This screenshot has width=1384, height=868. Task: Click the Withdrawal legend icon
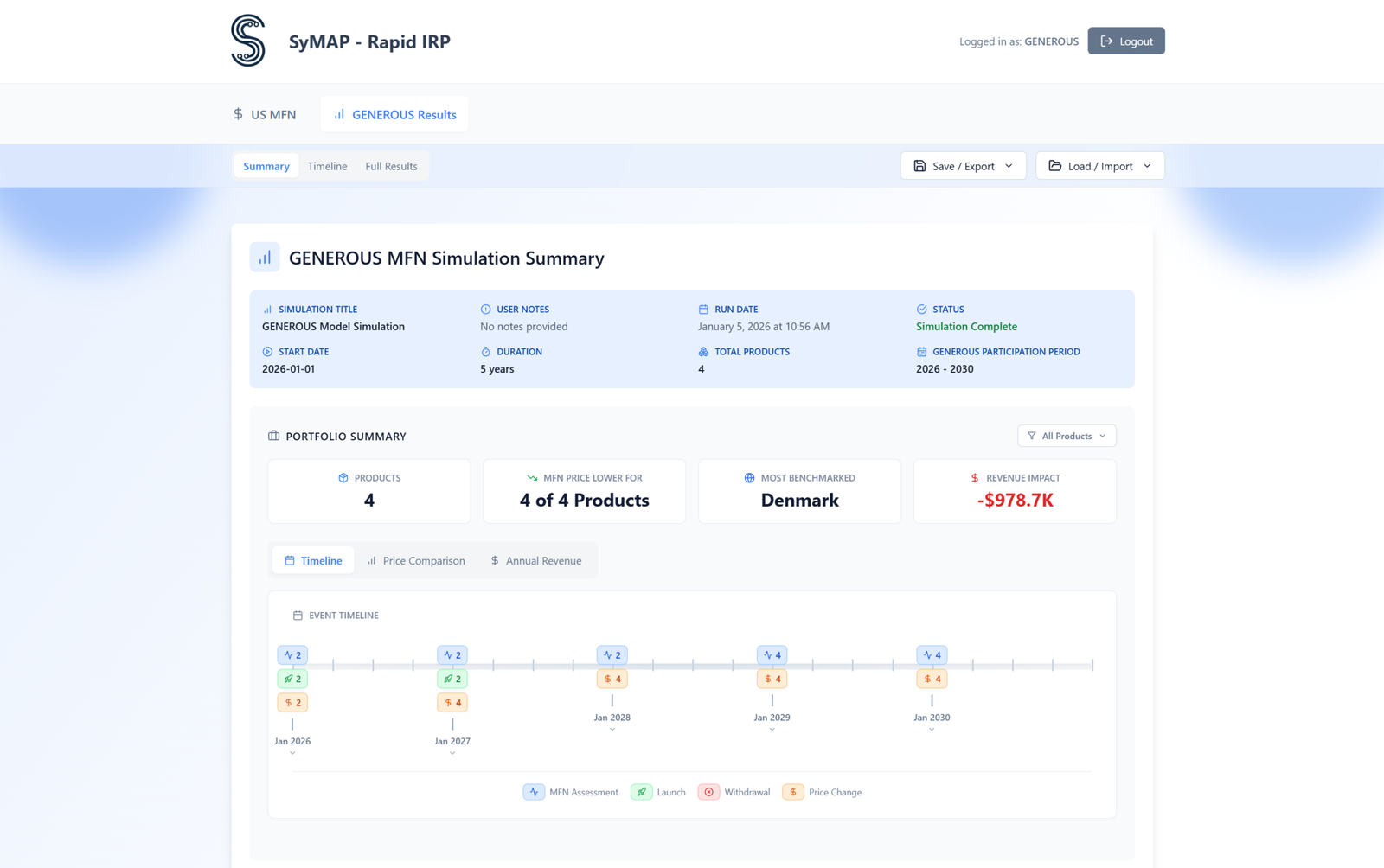coord(710,791)
